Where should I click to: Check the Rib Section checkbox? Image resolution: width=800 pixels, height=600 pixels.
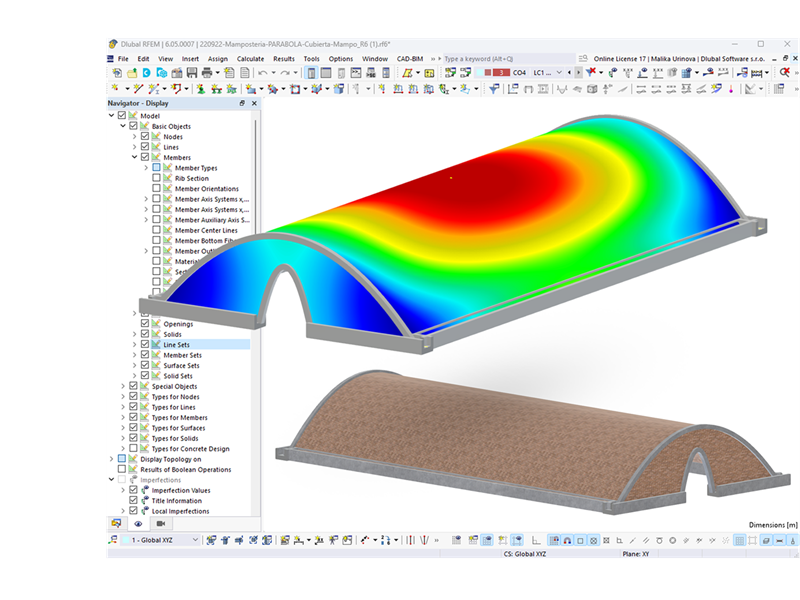(x=156, y=178)
